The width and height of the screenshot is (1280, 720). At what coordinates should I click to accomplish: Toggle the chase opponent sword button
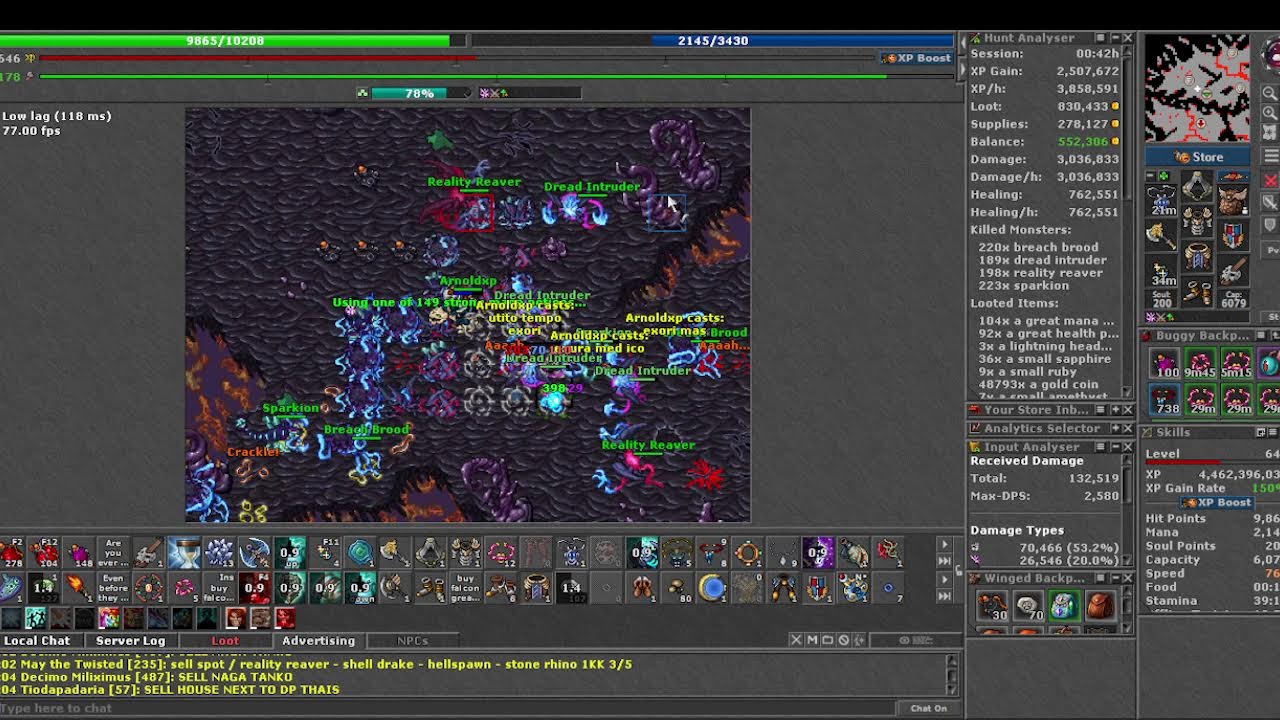coord(1271,203)
